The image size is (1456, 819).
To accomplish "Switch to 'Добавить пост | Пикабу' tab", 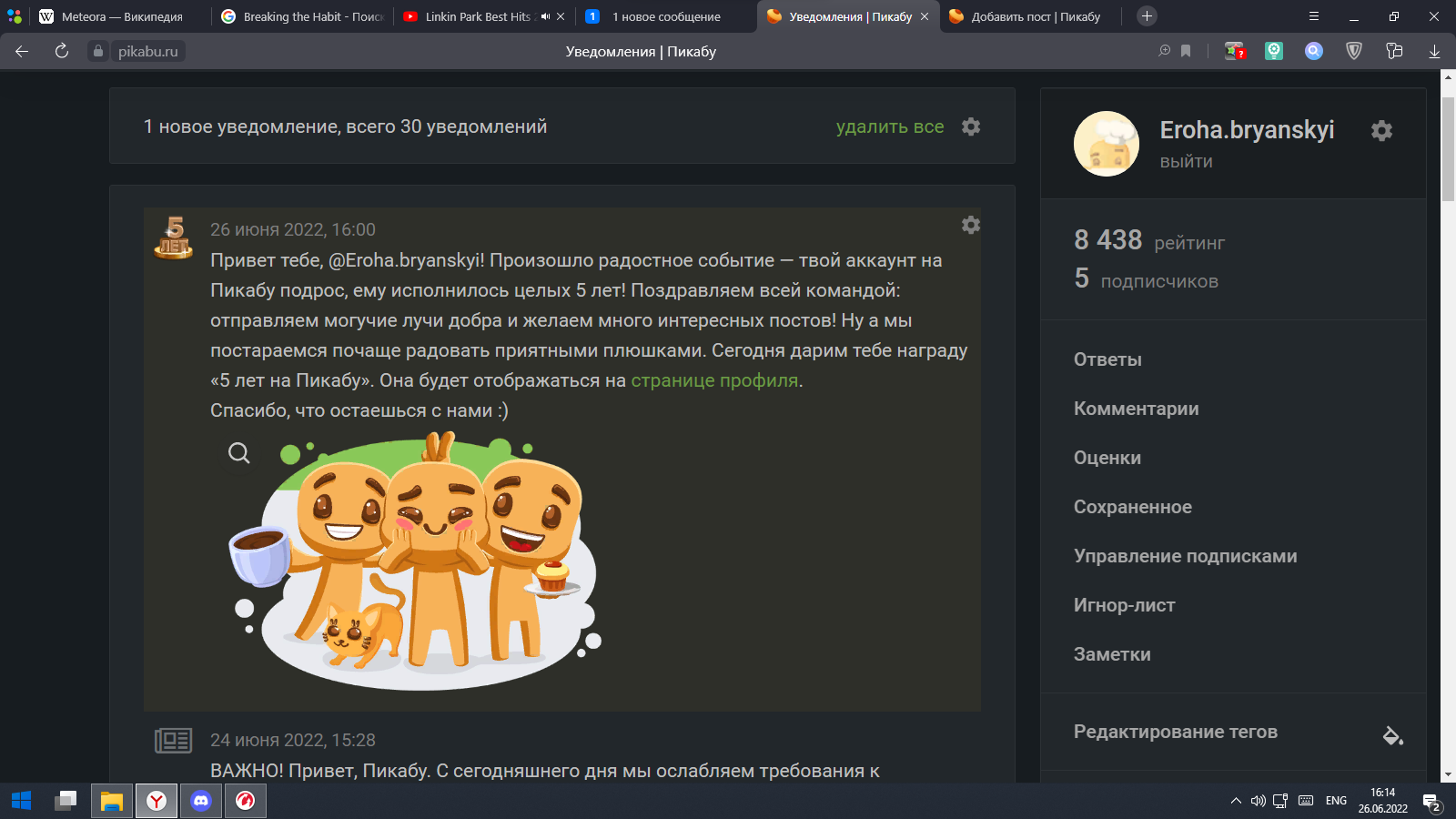I will (x=1030, y=16).
